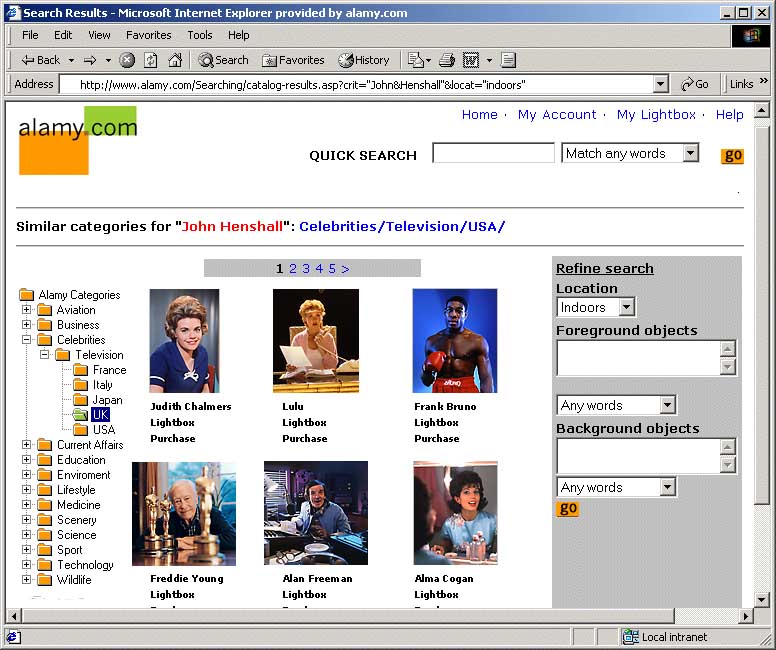The width and height of the screenshot is (776, 650).
Task: Click the Print toolbar icon
Action: pyautogui.click(x=447, y=60)
